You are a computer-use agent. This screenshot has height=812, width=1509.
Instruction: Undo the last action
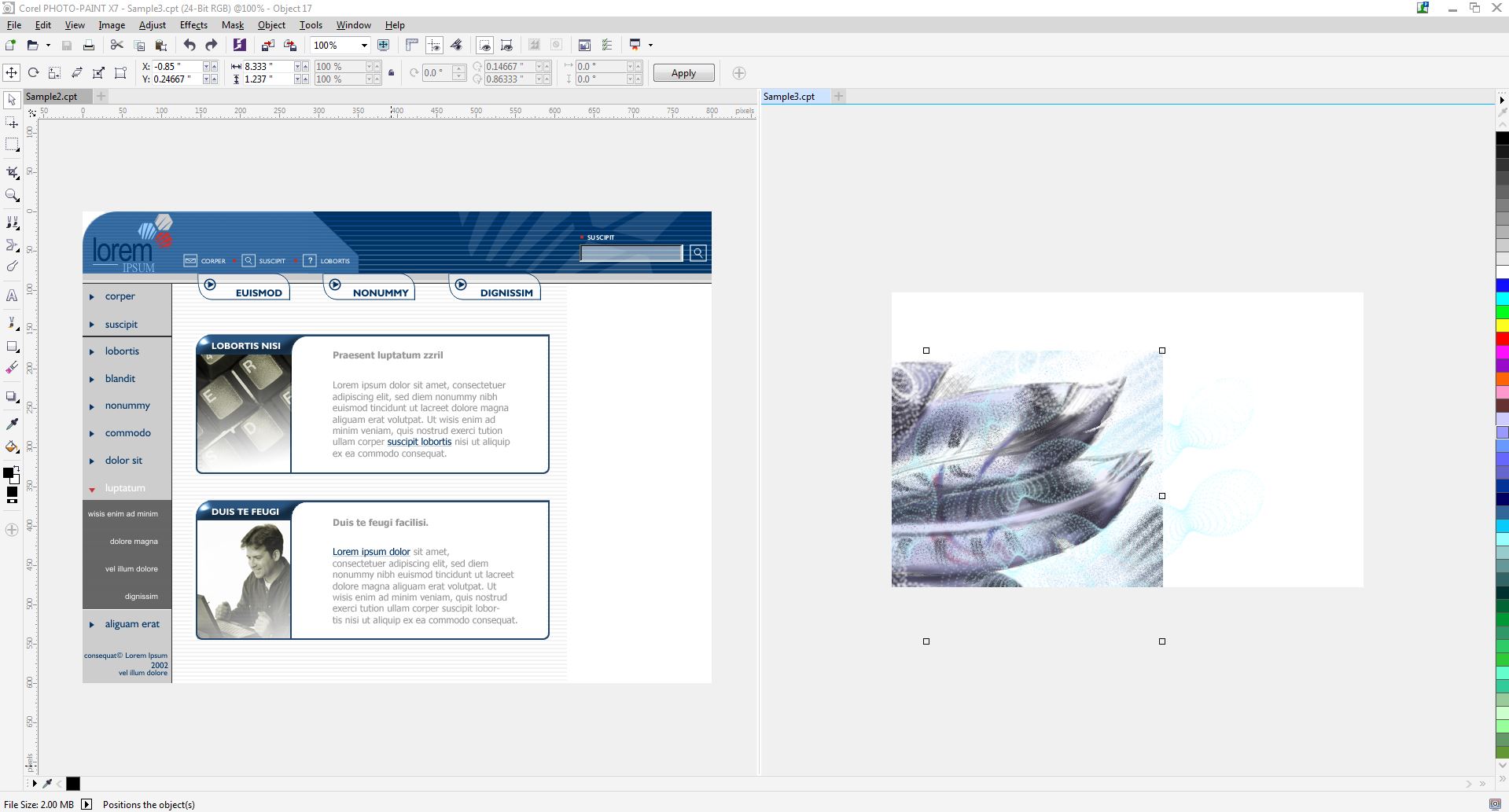(188, 45)
